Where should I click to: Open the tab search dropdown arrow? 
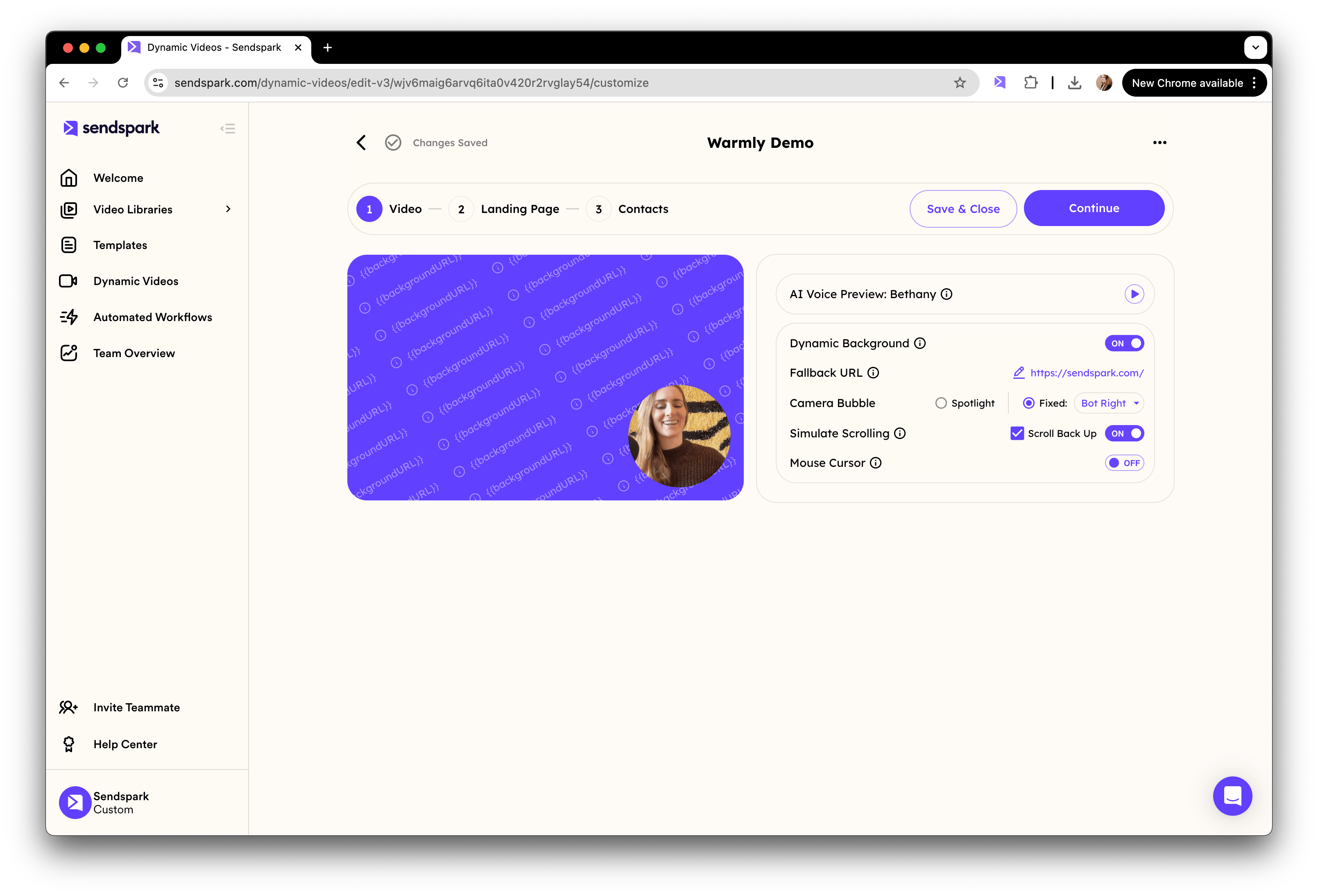pos(1255,48)
